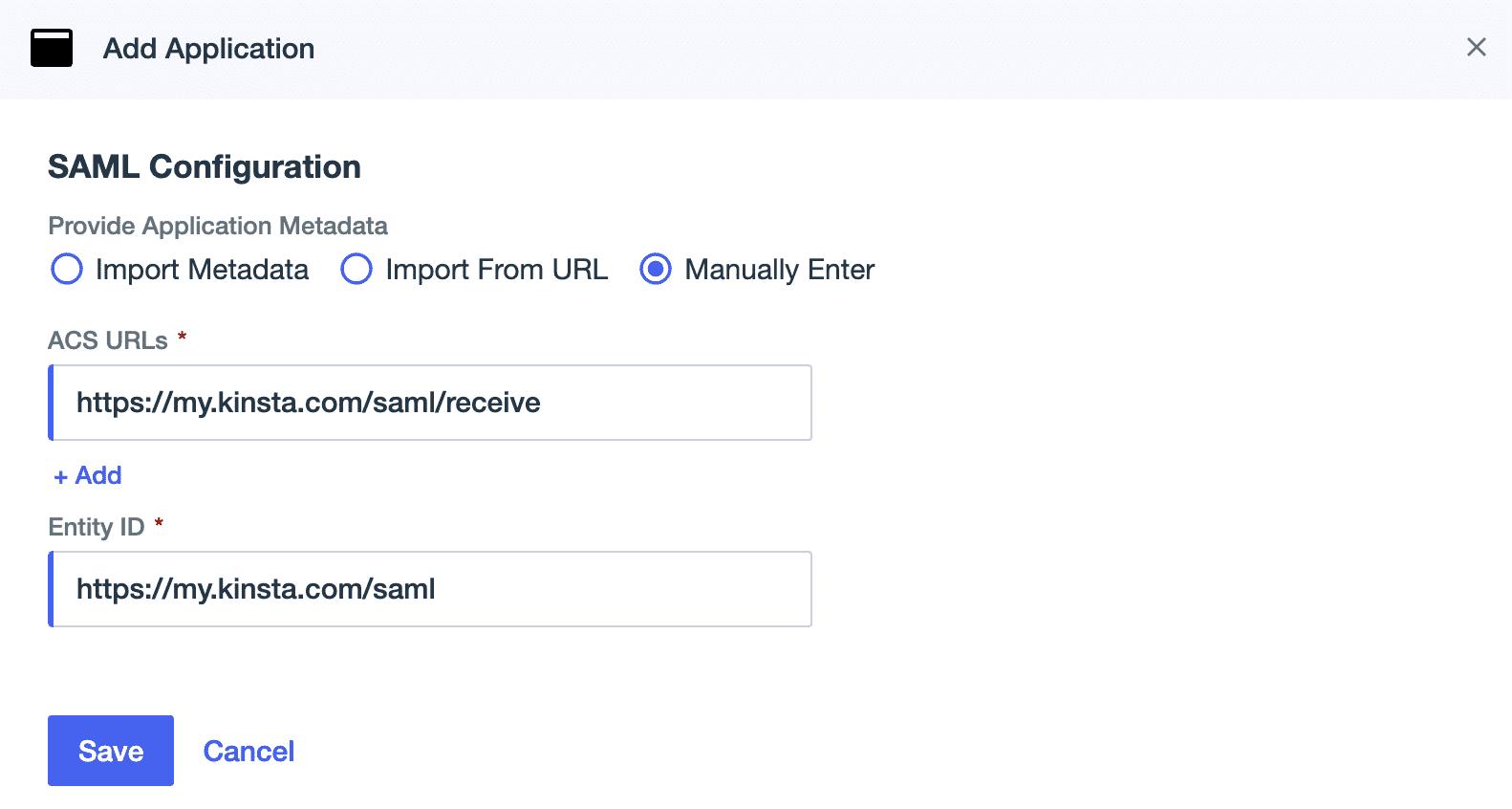Click the required asterisk beside ACS URLs

[182, 337]
